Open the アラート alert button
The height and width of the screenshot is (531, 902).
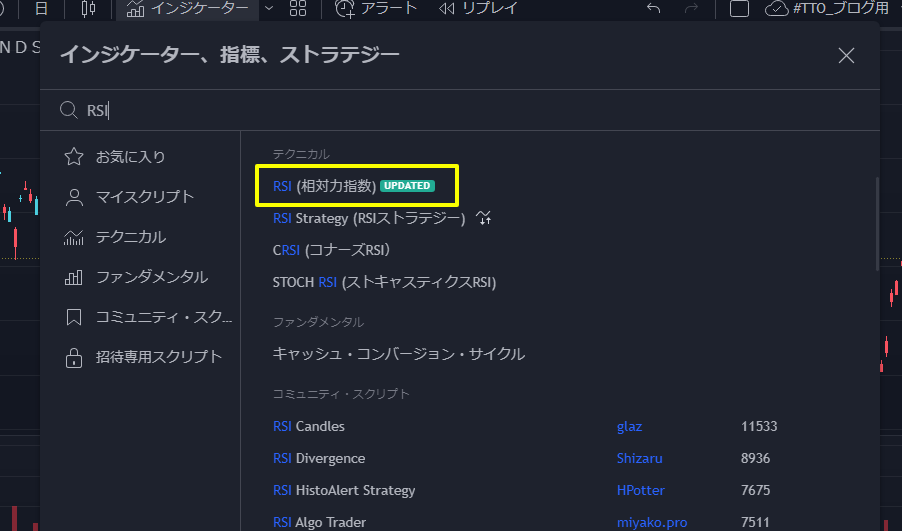(x=376, y=9)
